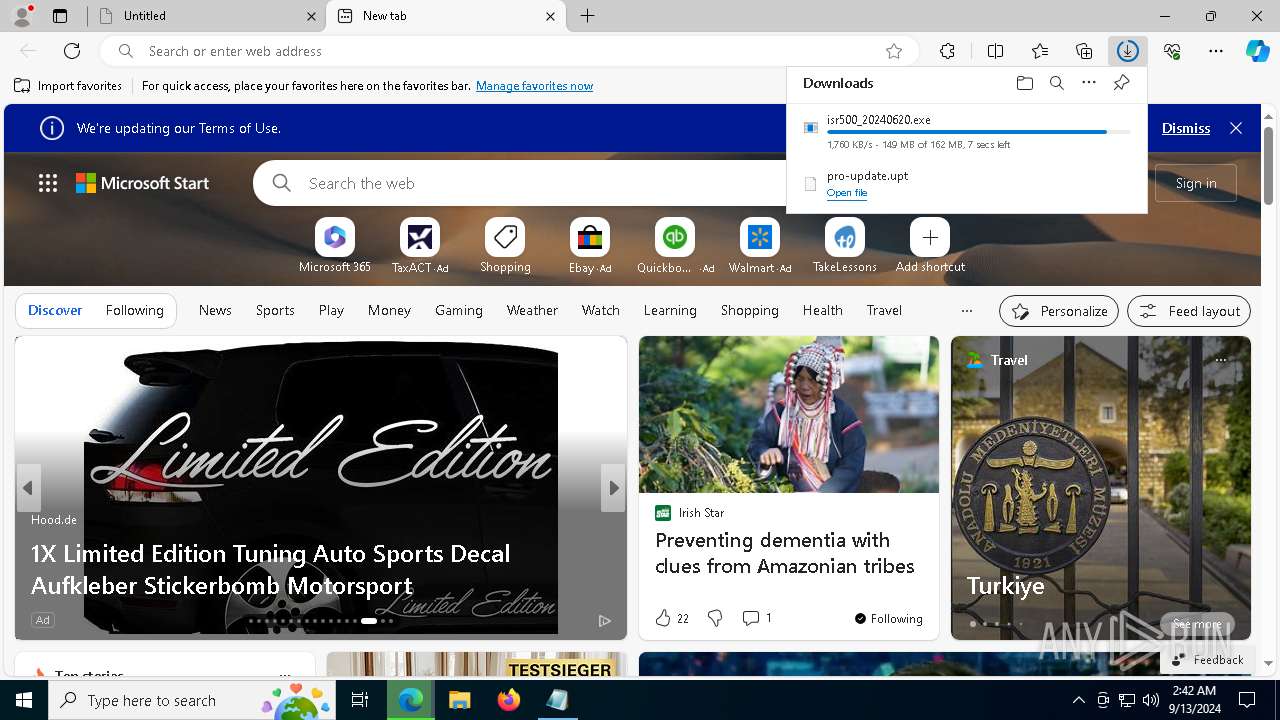Expand more feed categories ellipsis
The width and height of the screenshot is (1280, 720).
pyautogui.click(x=966, y=310)
